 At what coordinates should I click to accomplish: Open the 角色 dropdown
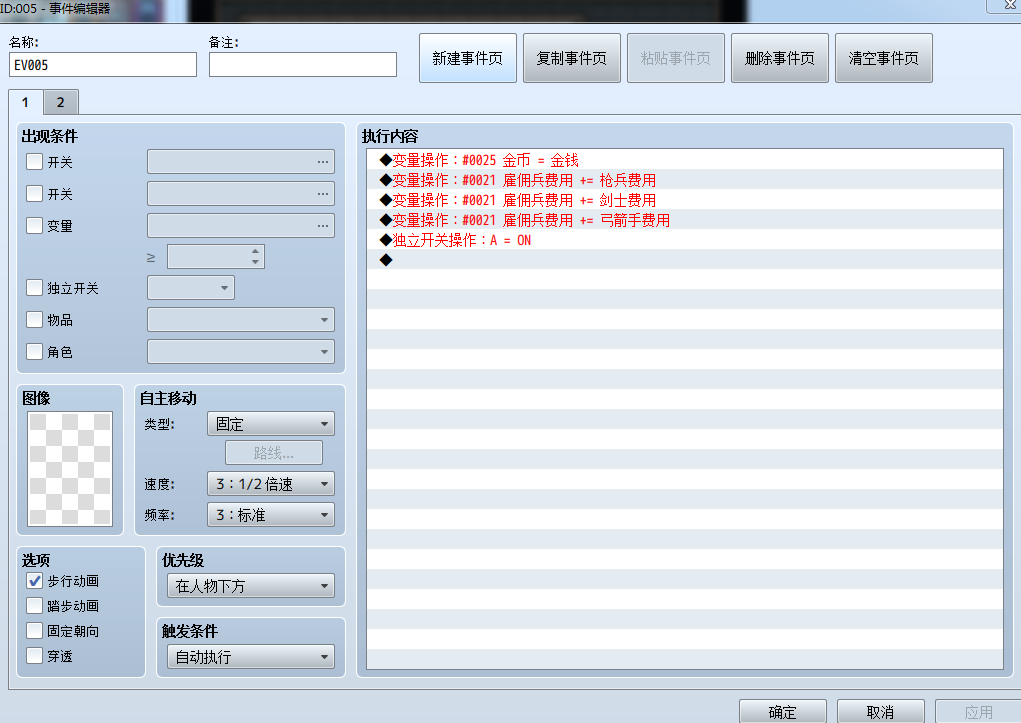(241, 352)
